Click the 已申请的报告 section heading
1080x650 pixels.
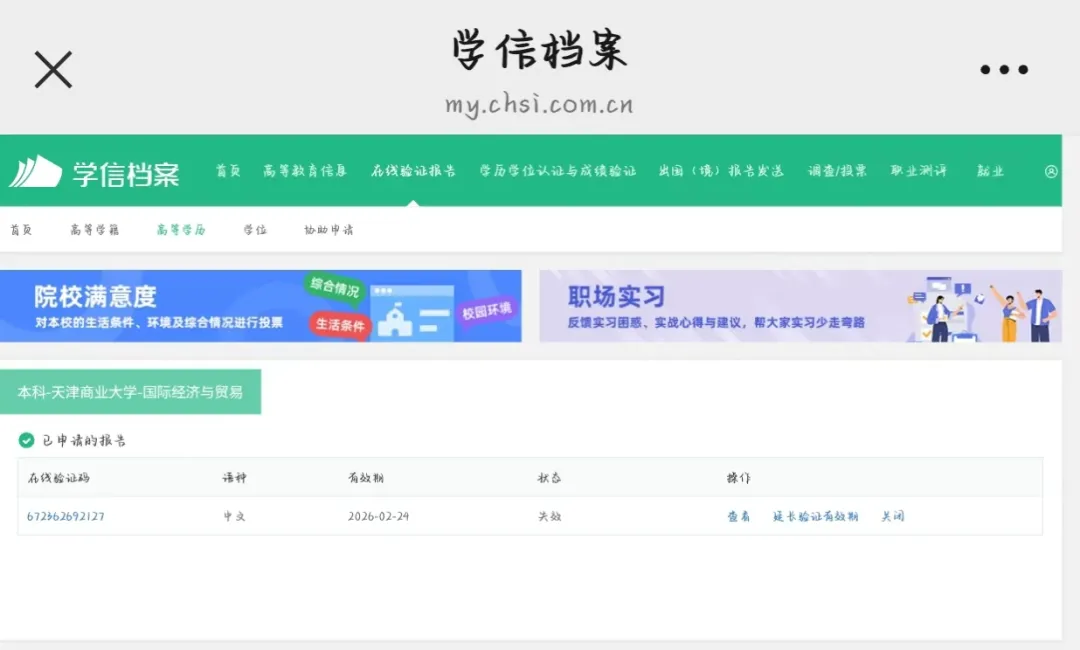(x=84, y=441)
